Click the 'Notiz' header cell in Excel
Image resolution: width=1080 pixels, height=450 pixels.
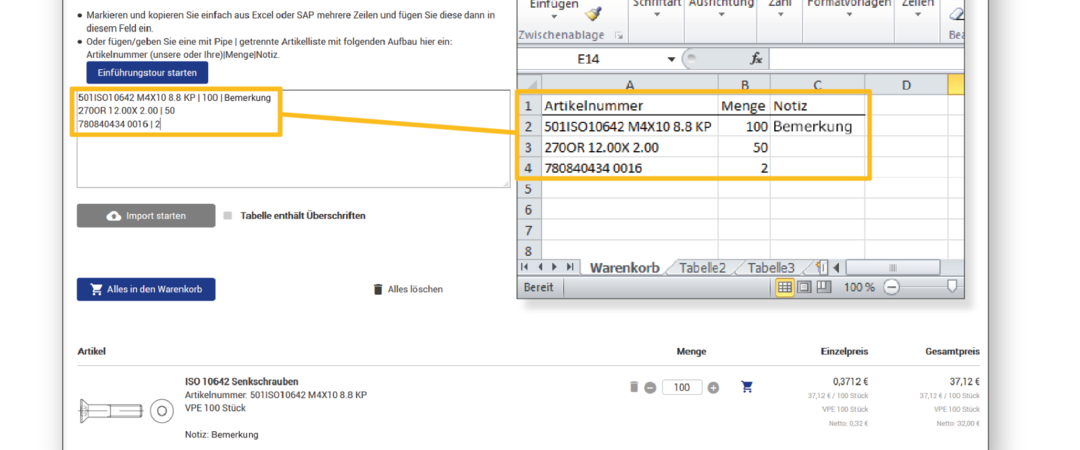pos(818,106)
